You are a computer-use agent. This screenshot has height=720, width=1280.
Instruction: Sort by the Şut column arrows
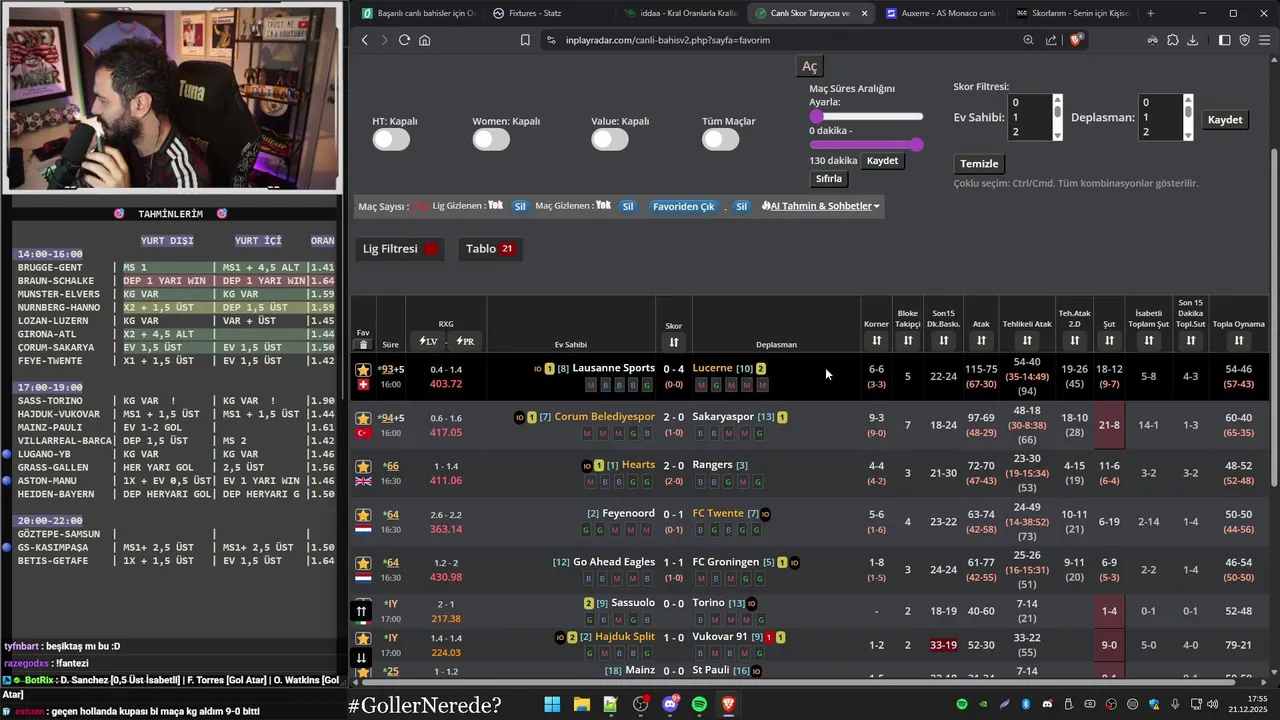(1109, 341)
